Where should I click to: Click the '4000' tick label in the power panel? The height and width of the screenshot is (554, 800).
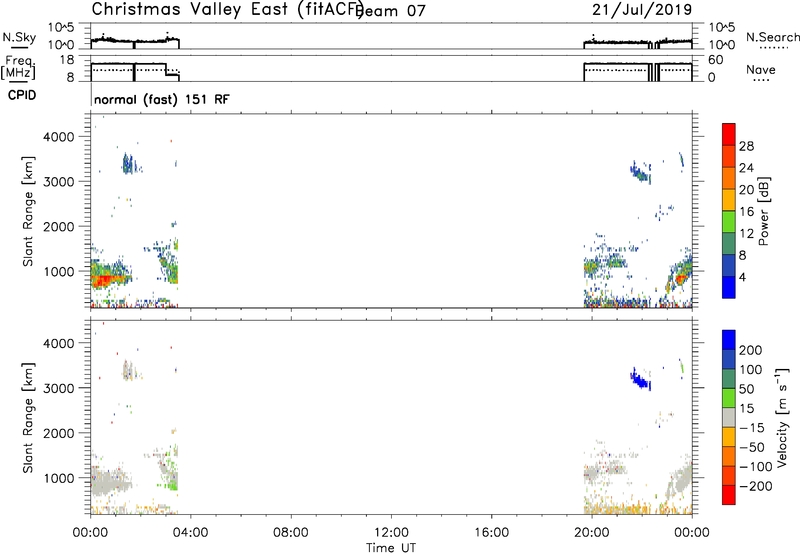tap(58, 137)
